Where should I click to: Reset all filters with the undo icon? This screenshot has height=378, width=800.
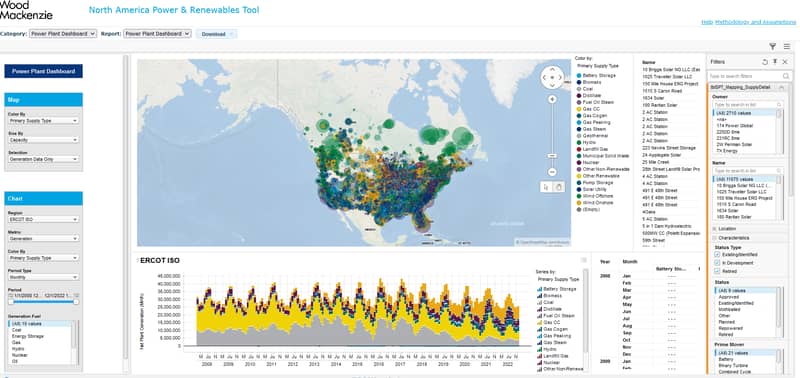[x=765, y=62]
